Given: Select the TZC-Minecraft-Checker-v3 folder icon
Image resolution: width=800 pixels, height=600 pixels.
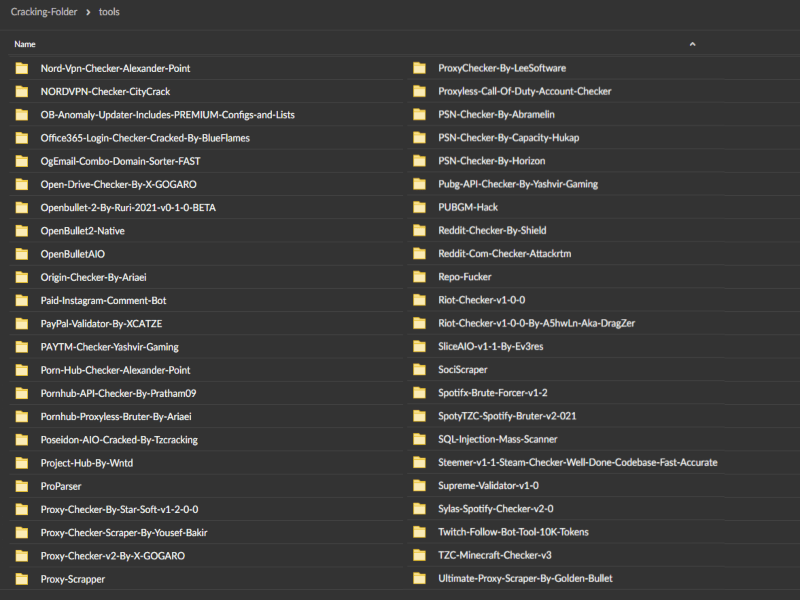Looking at the screenshot, I should pyautogui.click(x=419, y=555).
